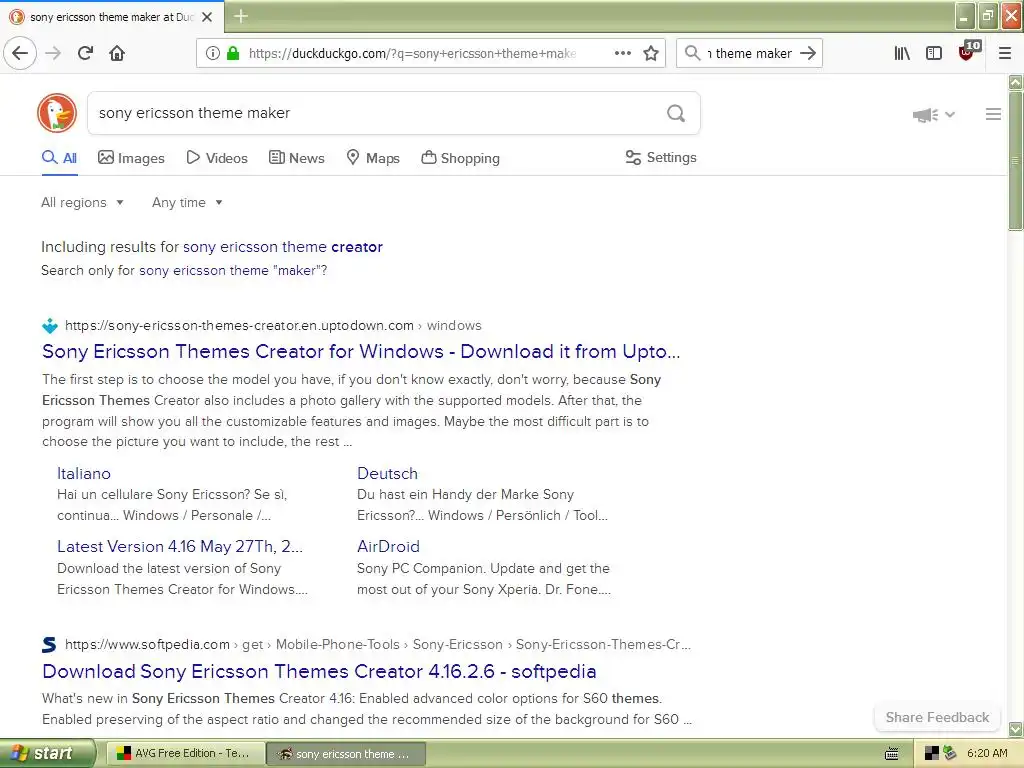
Task: Expand the chevron next to the megaphone
Action: click(950, 114)
